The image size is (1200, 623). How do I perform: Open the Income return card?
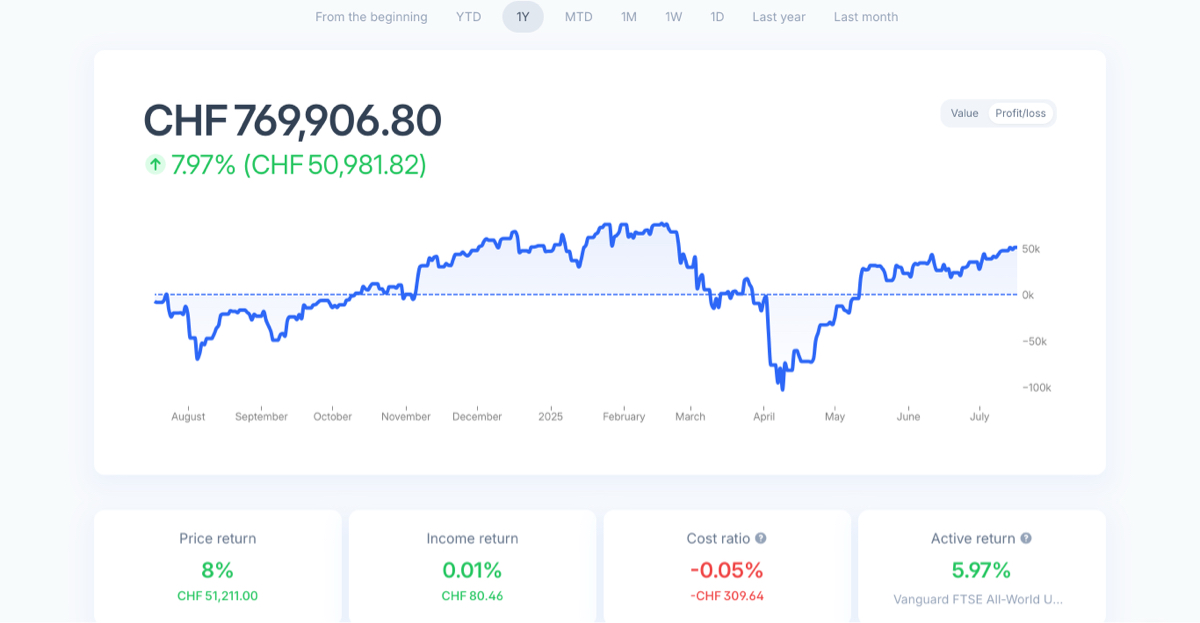tap(472, 566)
